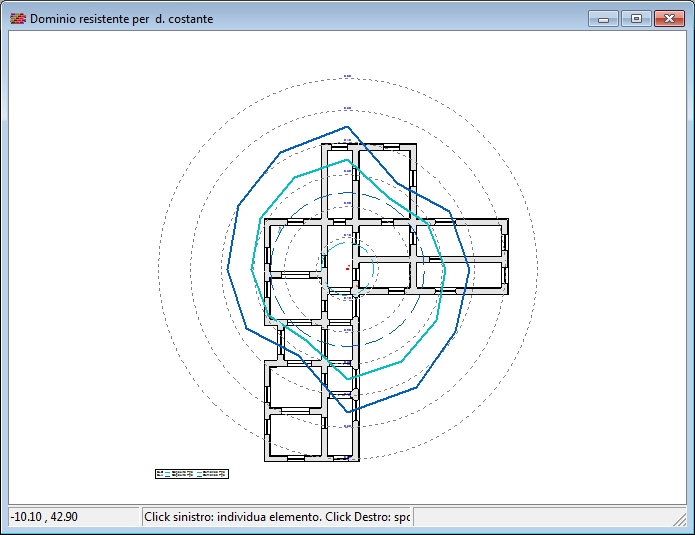
Task: Click the red center marker in the plan
Action: (346, 268)
